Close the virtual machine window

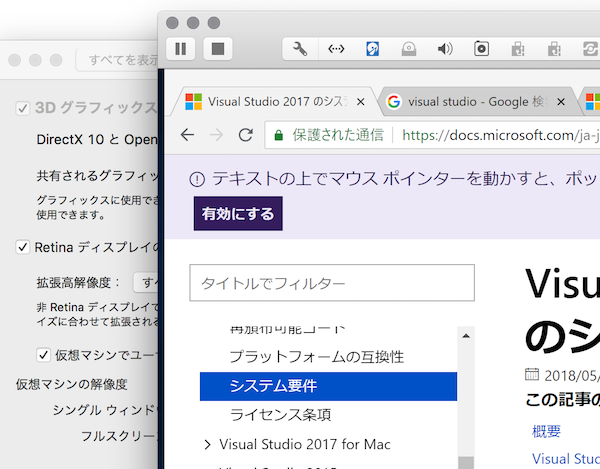click(x=172, y=23)
